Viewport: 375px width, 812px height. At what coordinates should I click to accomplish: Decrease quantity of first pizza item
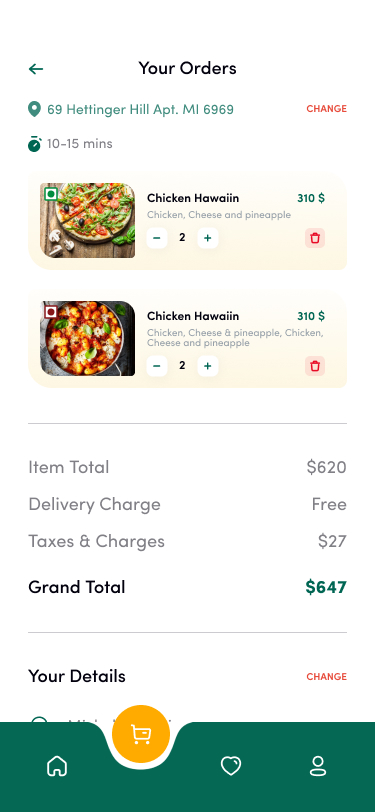(x=157, y=238)
